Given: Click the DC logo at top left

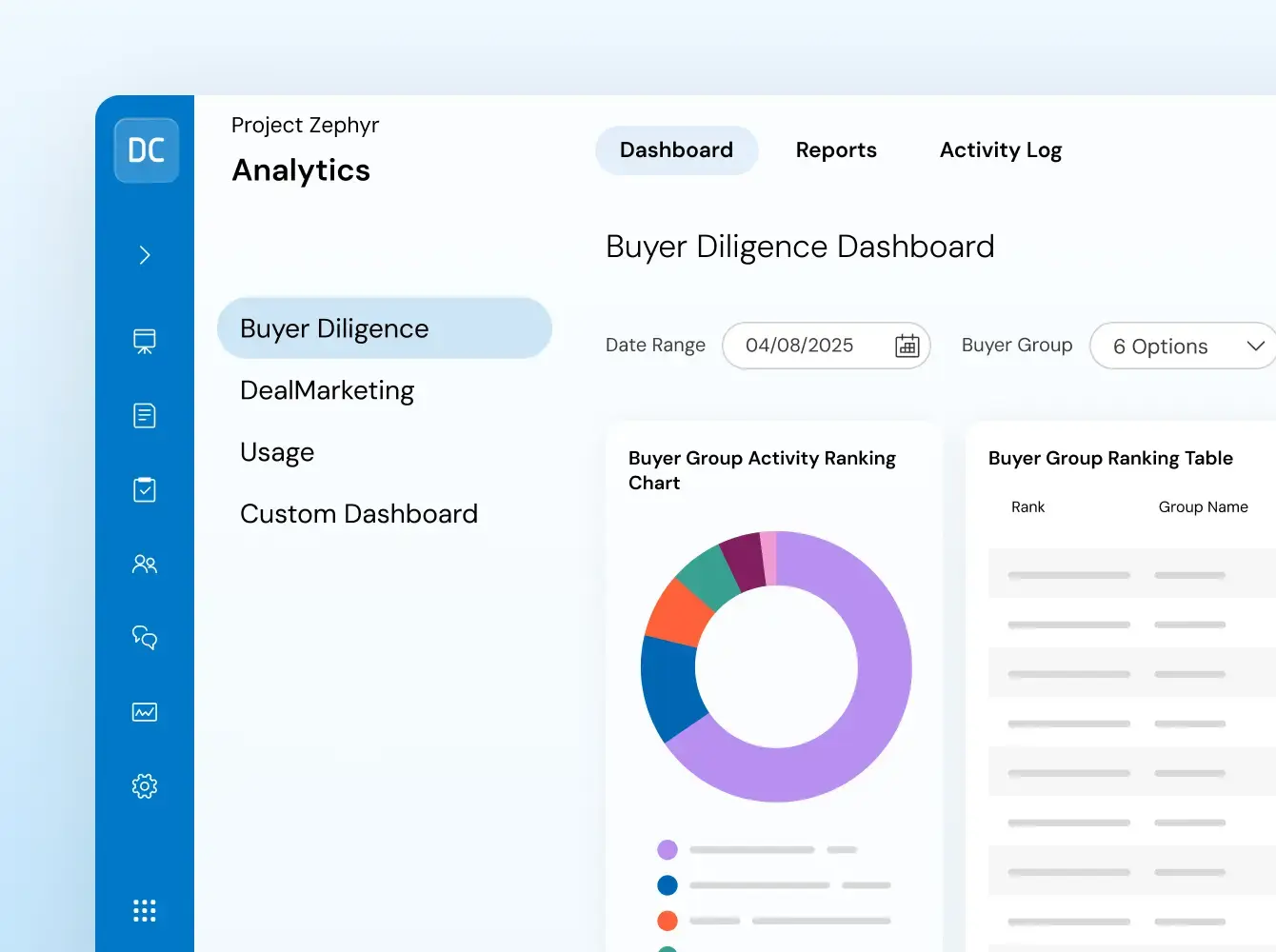Looking at the screenshot, I should click(x=145, y=150).
